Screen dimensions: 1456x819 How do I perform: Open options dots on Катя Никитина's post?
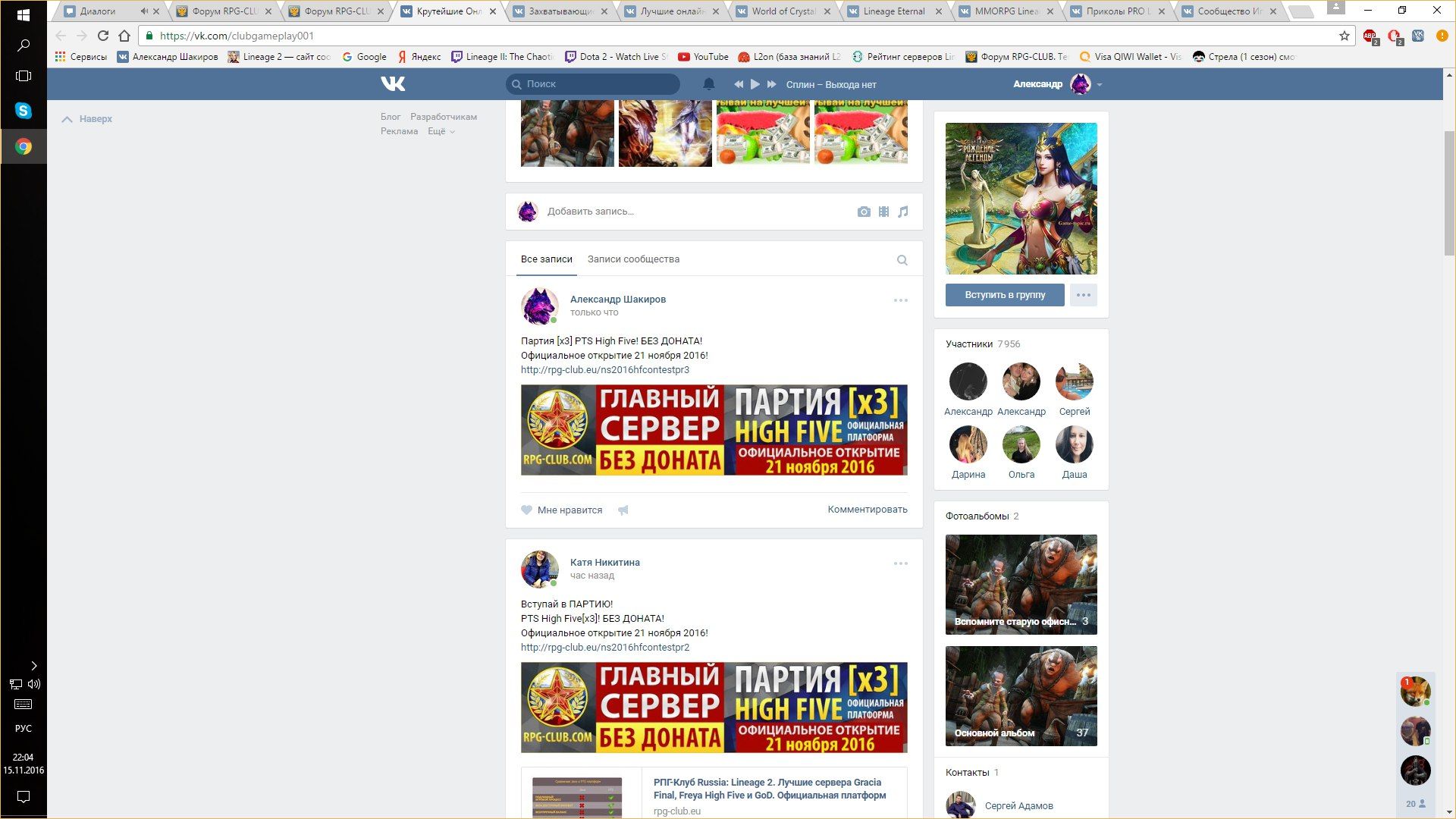pyautogui.click(x=900, y=563)
